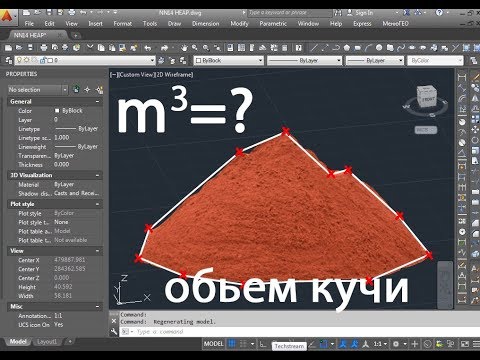Toggle the PICKADD value icon in Properties
The width and height of the screenshot is (480, 360).
pos(76,89)
